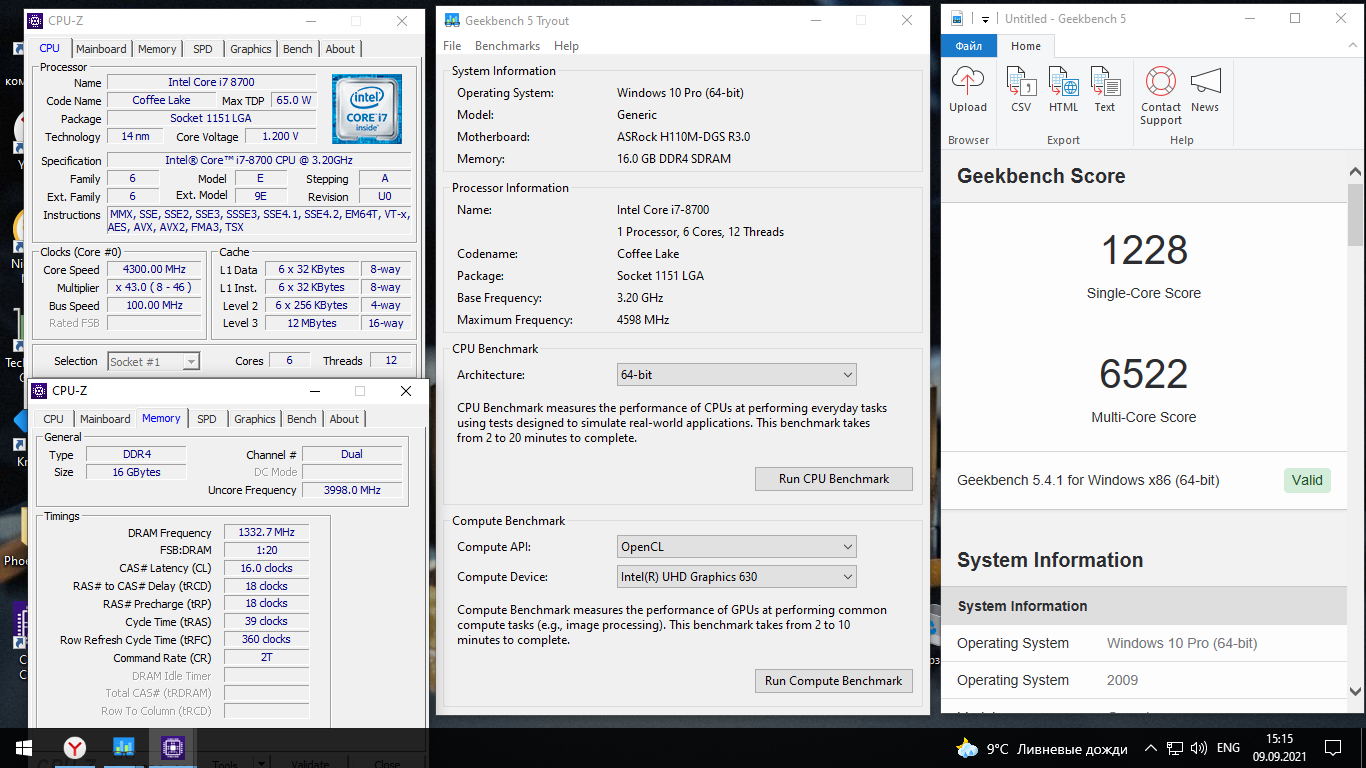Click the Run Compute Benchmark button
The image size is (1366, 768).
(x=834, y=681)
